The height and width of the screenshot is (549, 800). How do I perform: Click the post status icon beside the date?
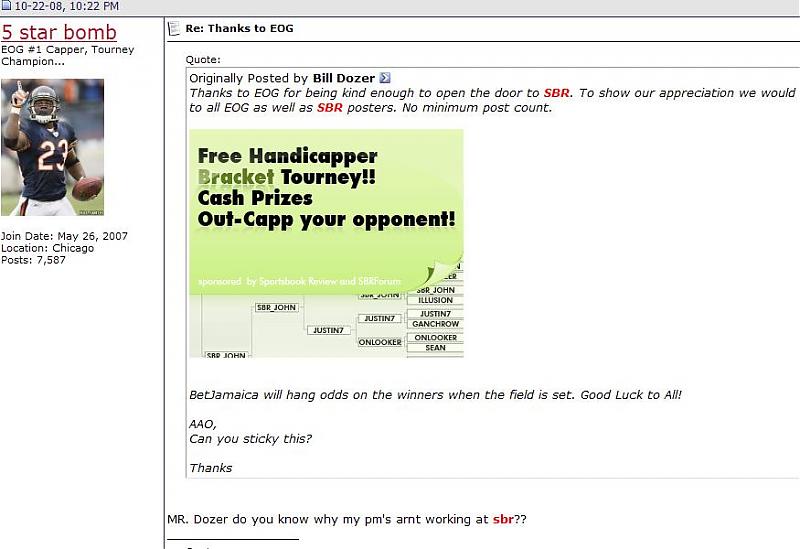click(x=6, y=6)
